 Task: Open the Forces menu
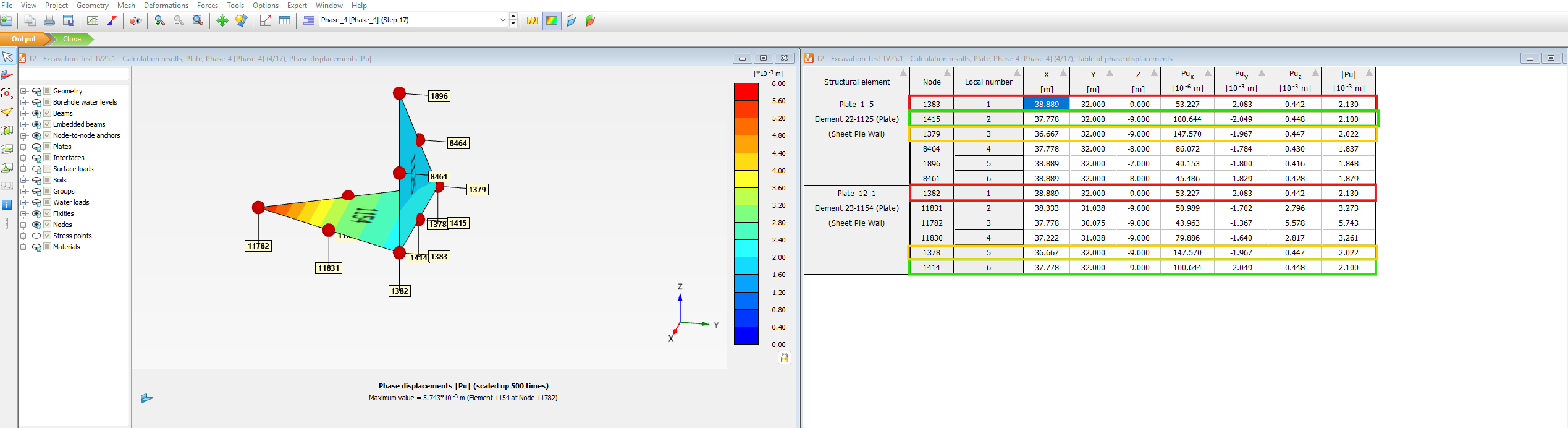(208, 6)
